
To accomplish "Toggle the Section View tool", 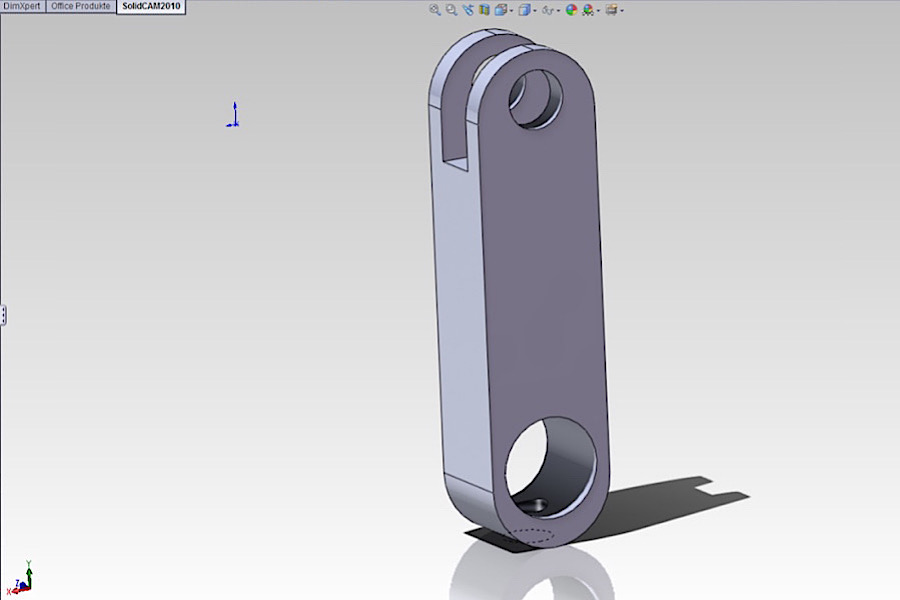I will point(484,10).
